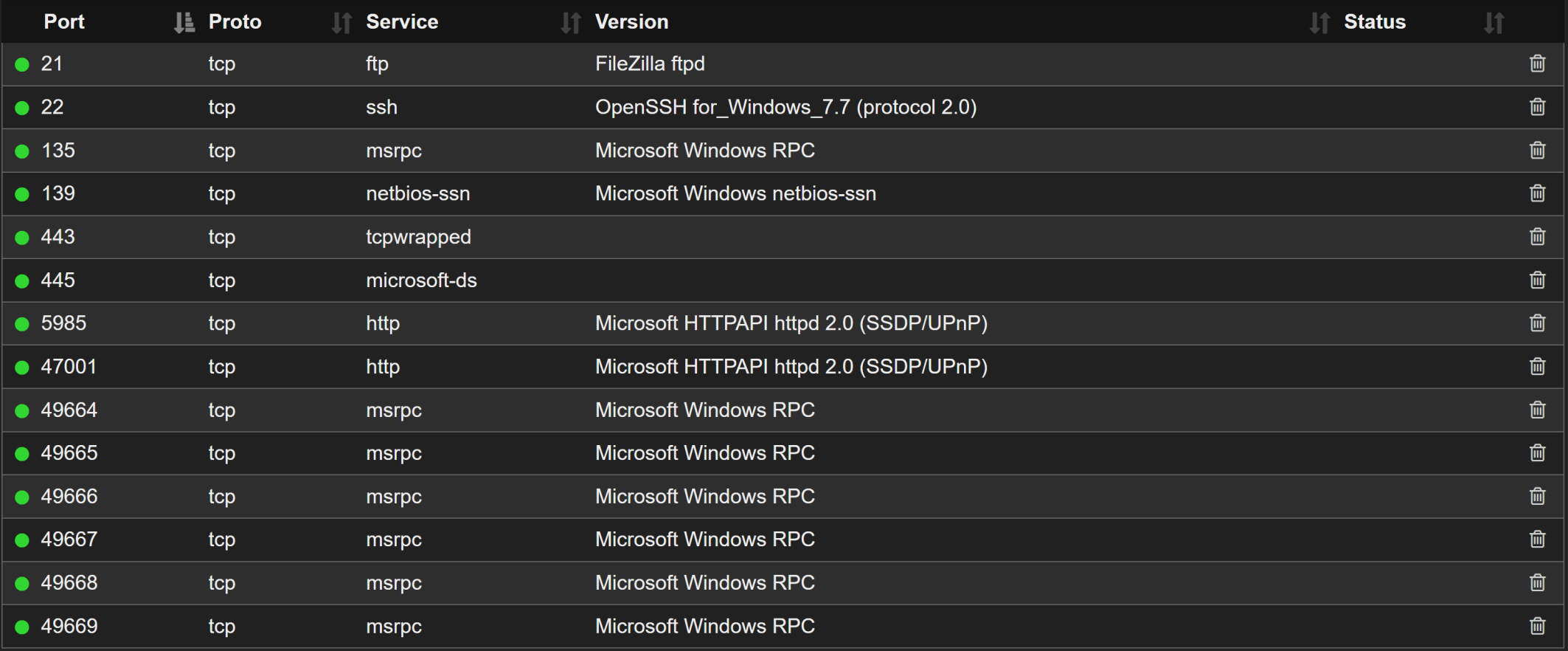This screenshot has height=651, width=1568.
Task: Remove the port 443 tcpwrapped row
Action: [x=1537, y=237]
